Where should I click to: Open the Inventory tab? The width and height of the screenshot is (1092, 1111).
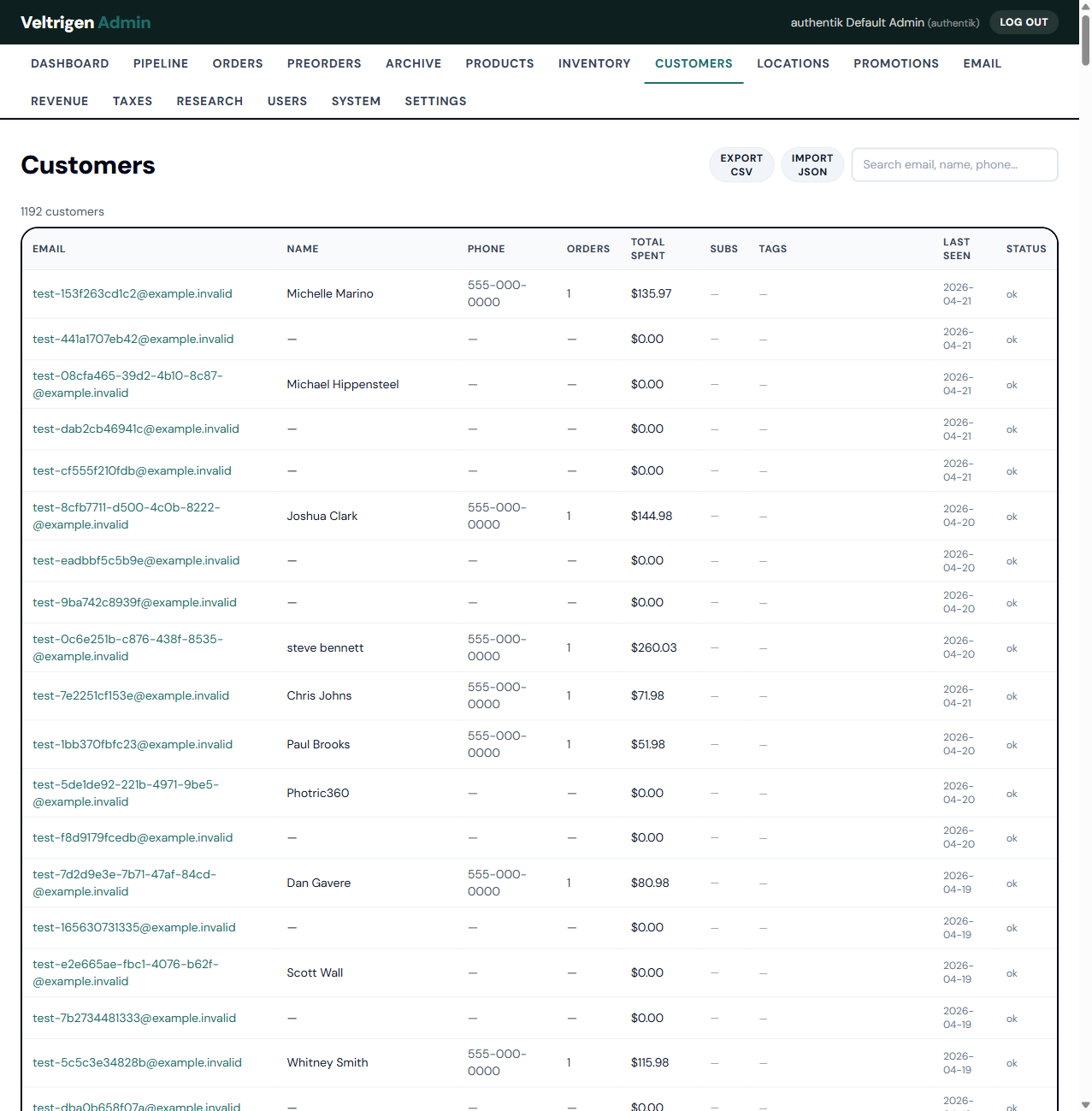click(x=594, y=63)
